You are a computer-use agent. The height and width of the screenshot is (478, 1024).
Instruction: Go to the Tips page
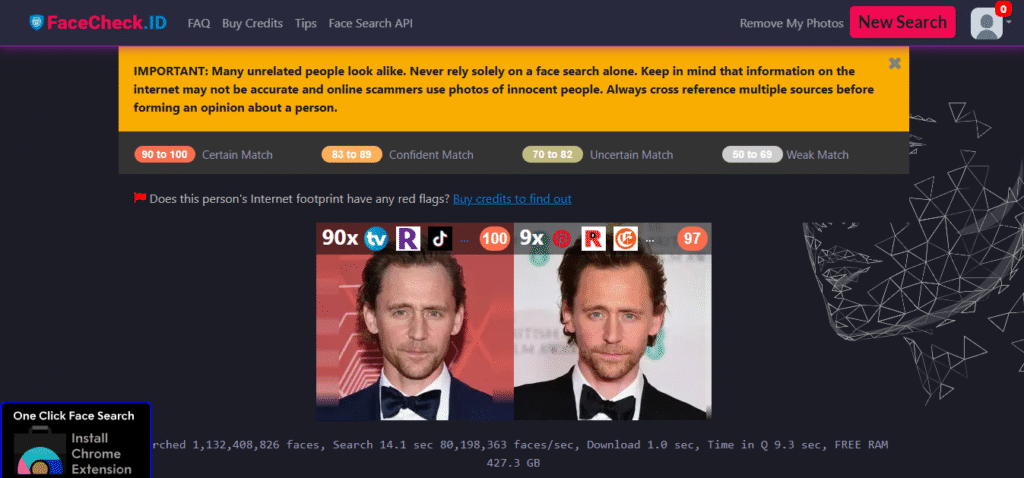pyautogui.click(x=306, y=24)
